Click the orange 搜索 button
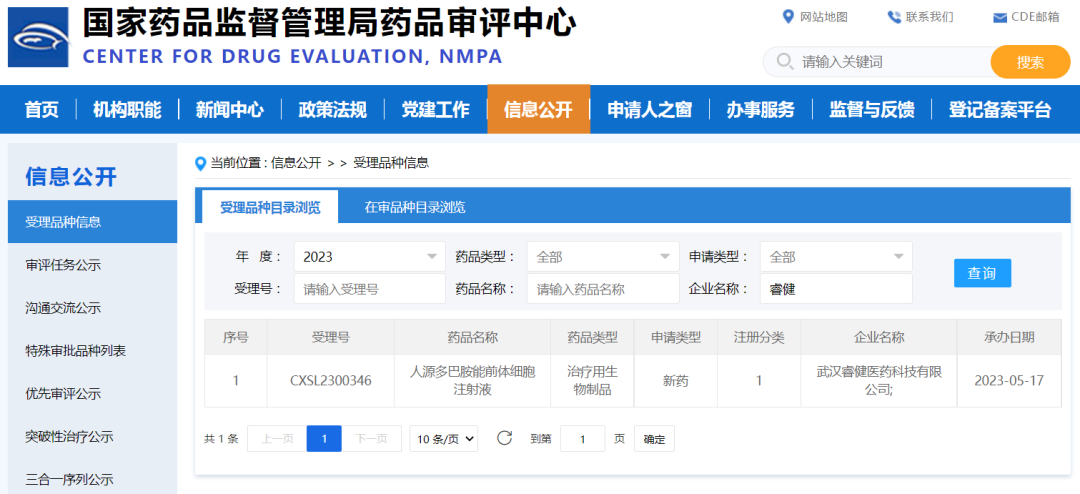This screenshot has width=1080, height=494. (x=1030, y=62)
